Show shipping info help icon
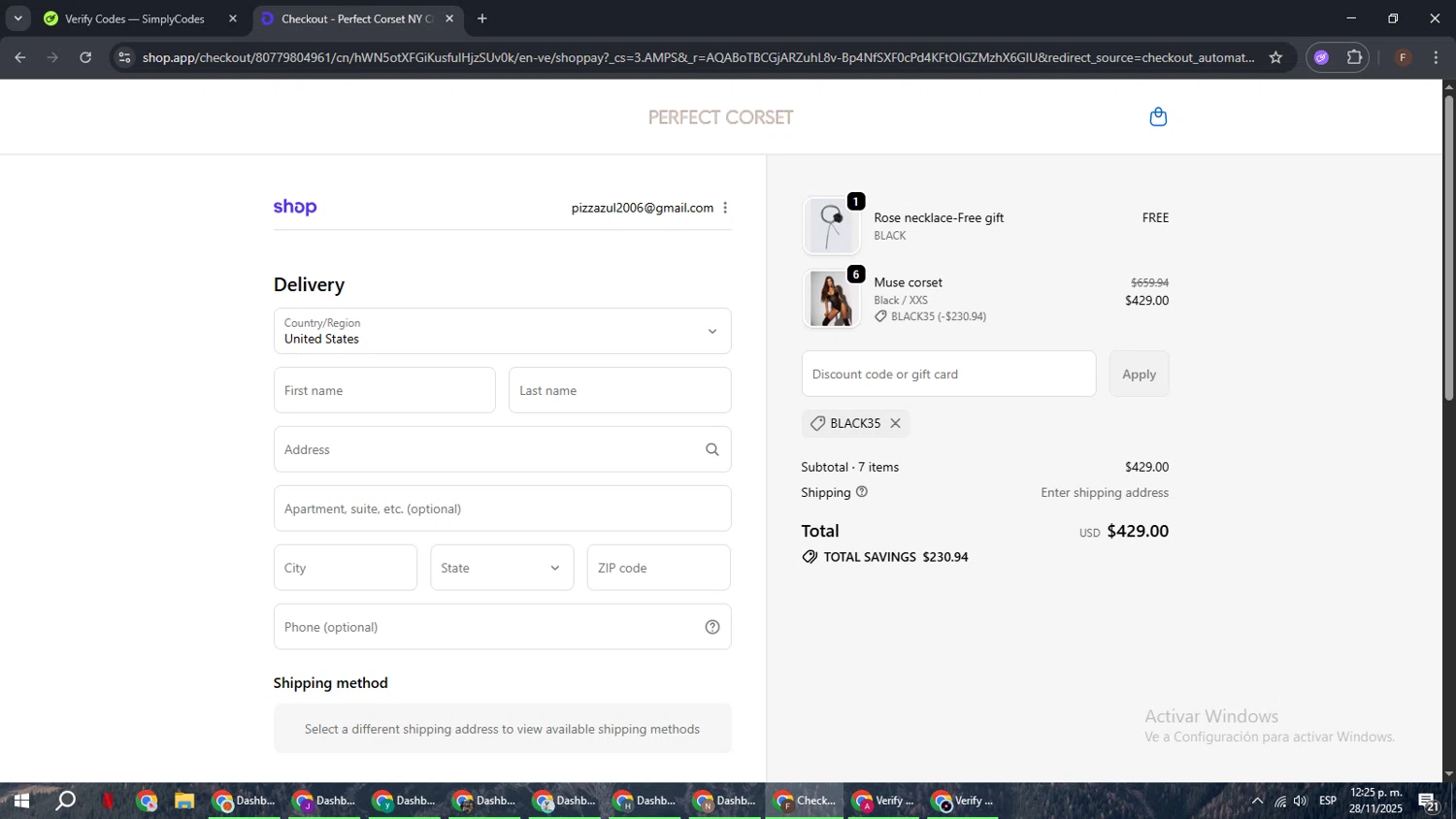This screenshot has width=1456, height=819. (862, 492)
